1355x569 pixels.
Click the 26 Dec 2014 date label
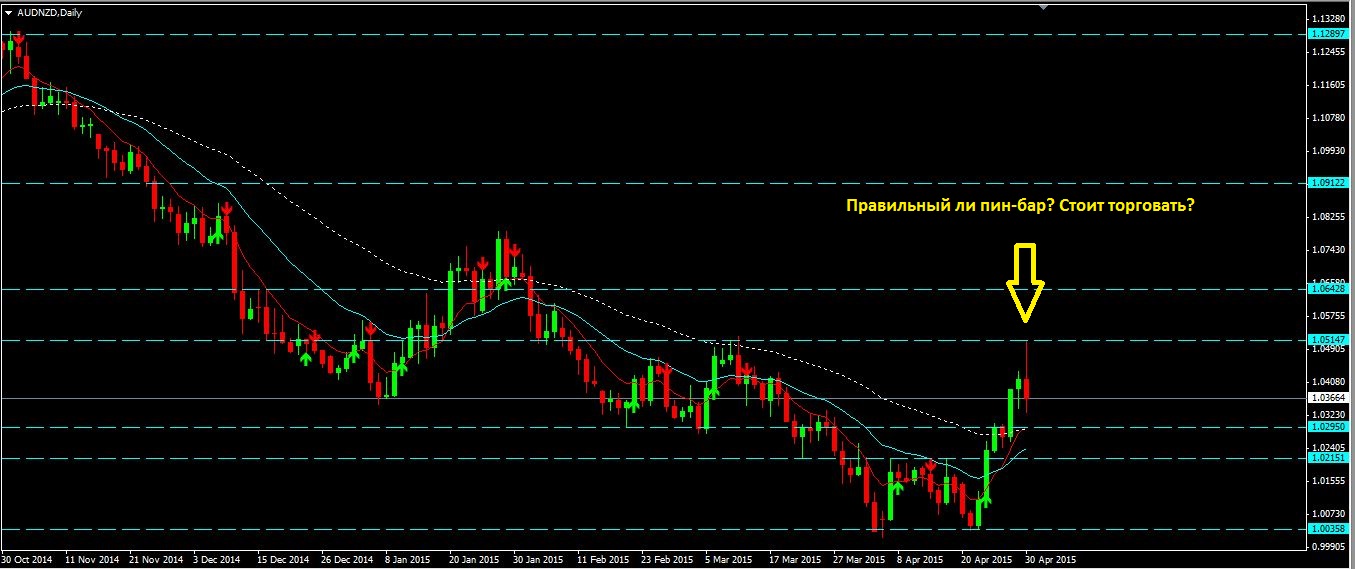(x=349, y=560)
